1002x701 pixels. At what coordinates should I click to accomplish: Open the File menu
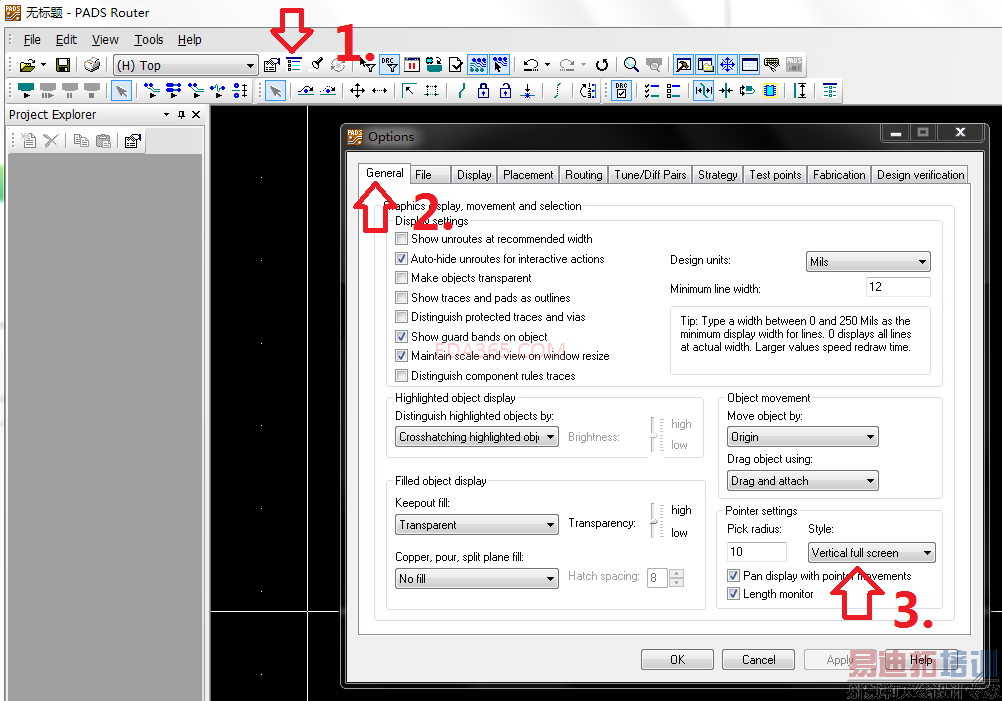click(32, 40)
